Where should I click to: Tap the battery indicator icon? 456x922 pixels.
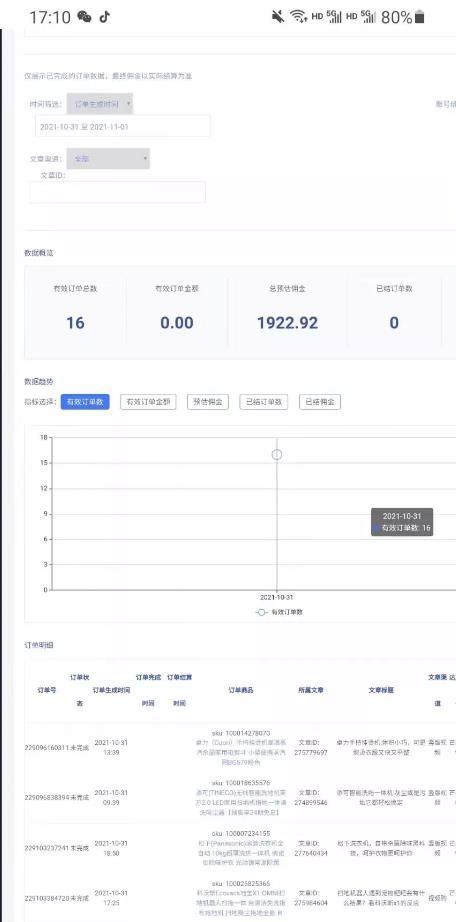point(420,16)
